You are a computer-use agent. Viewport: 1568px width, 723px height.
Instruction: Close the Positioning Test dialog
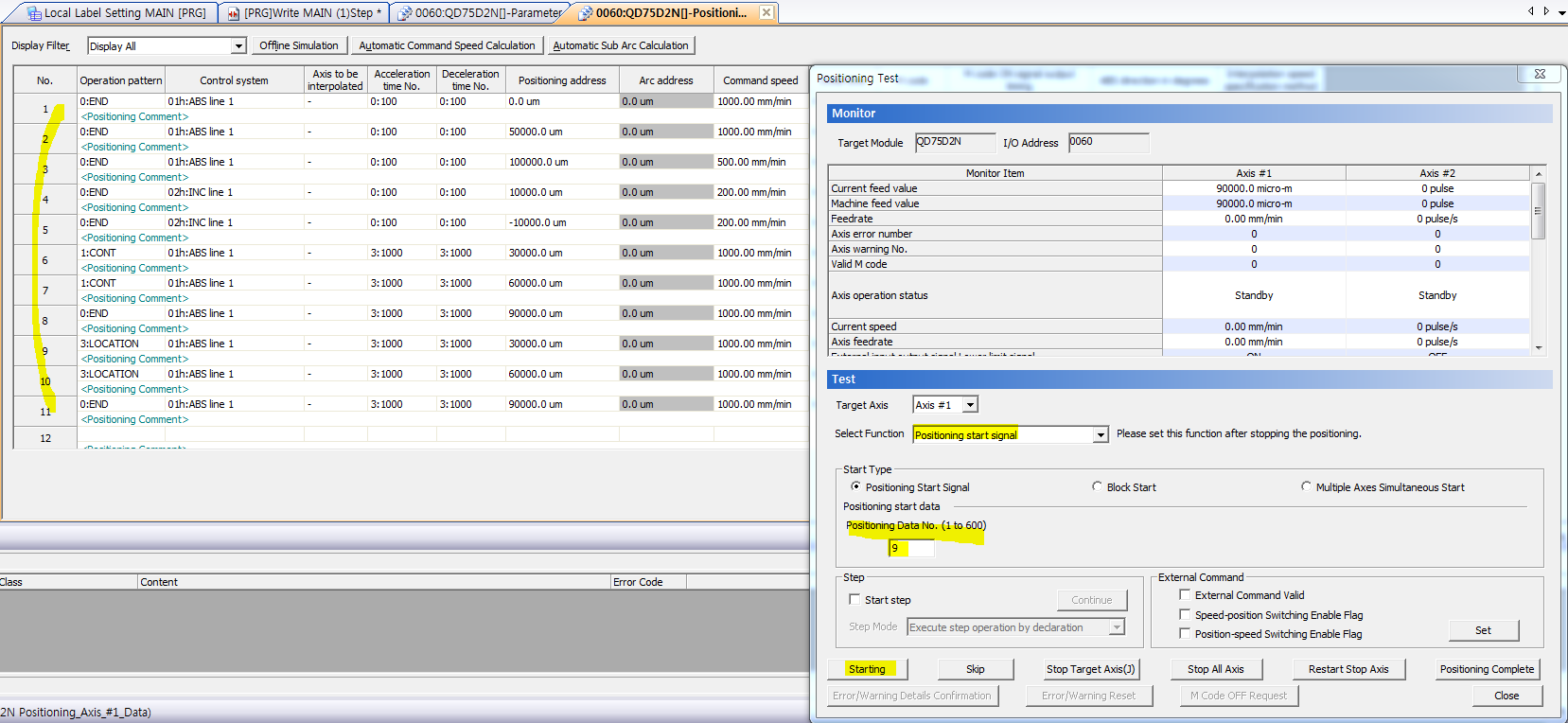[x=1540, y=74]
